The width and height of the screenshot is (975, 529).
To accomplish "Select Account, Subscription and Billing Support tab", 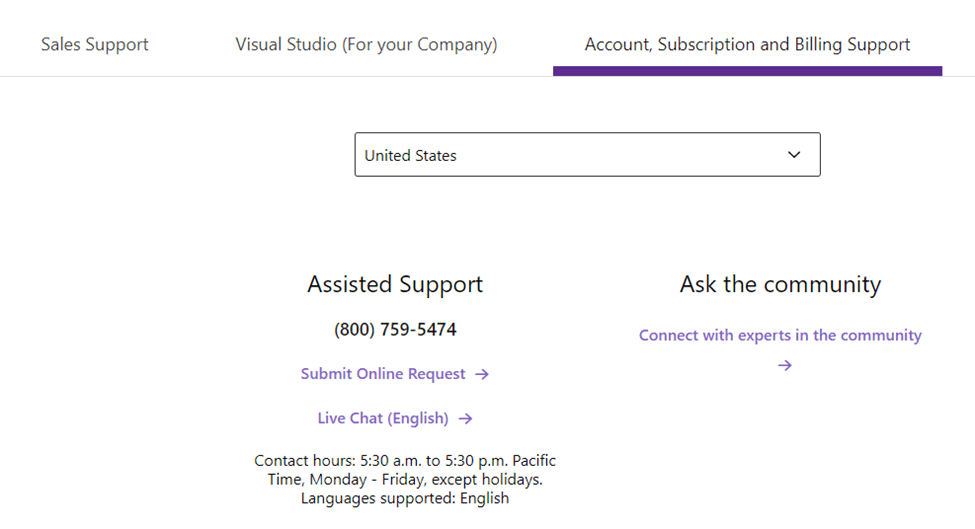I will 747,45.
